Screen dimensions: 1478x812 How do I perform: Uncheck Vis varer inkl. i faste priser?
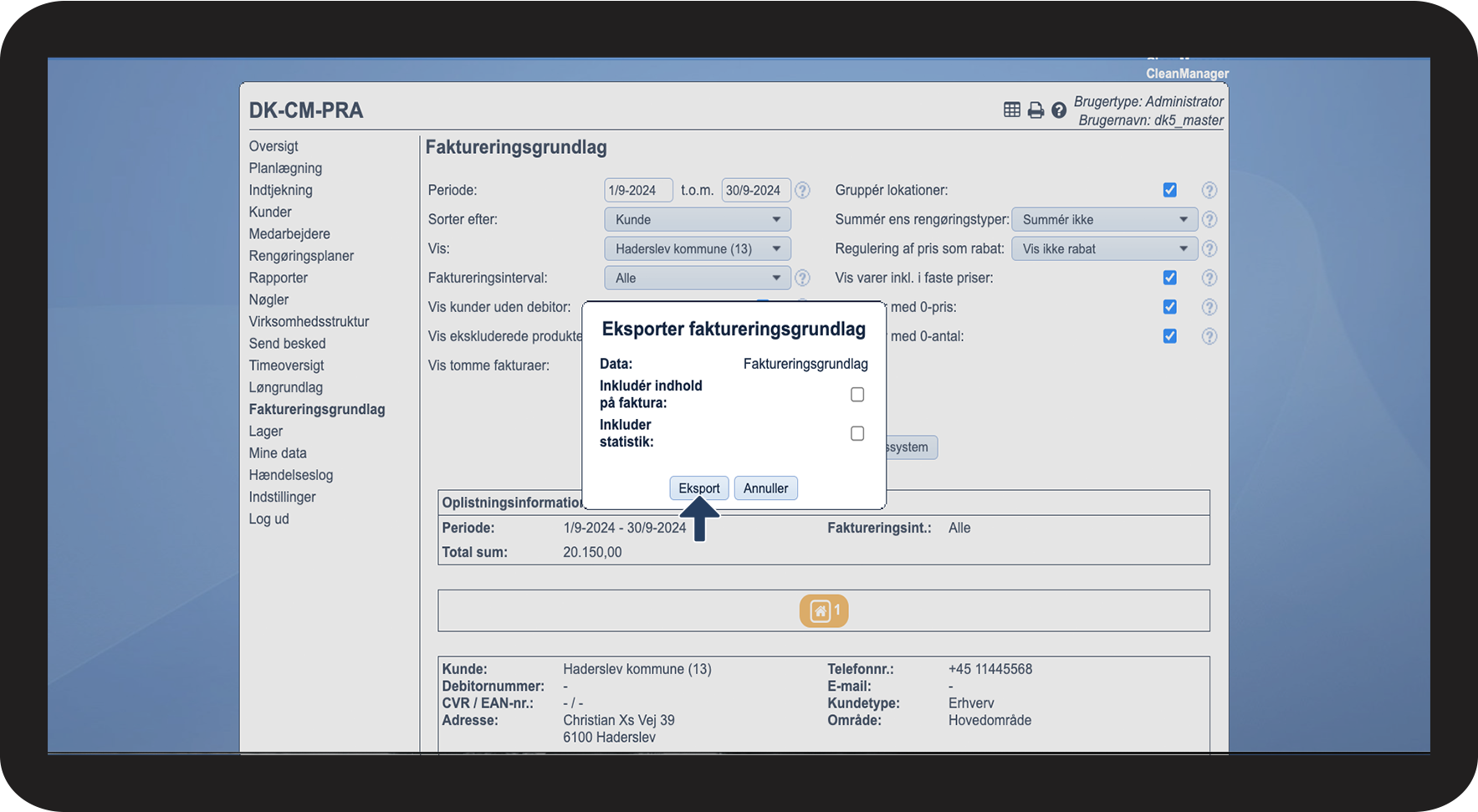1169,278
